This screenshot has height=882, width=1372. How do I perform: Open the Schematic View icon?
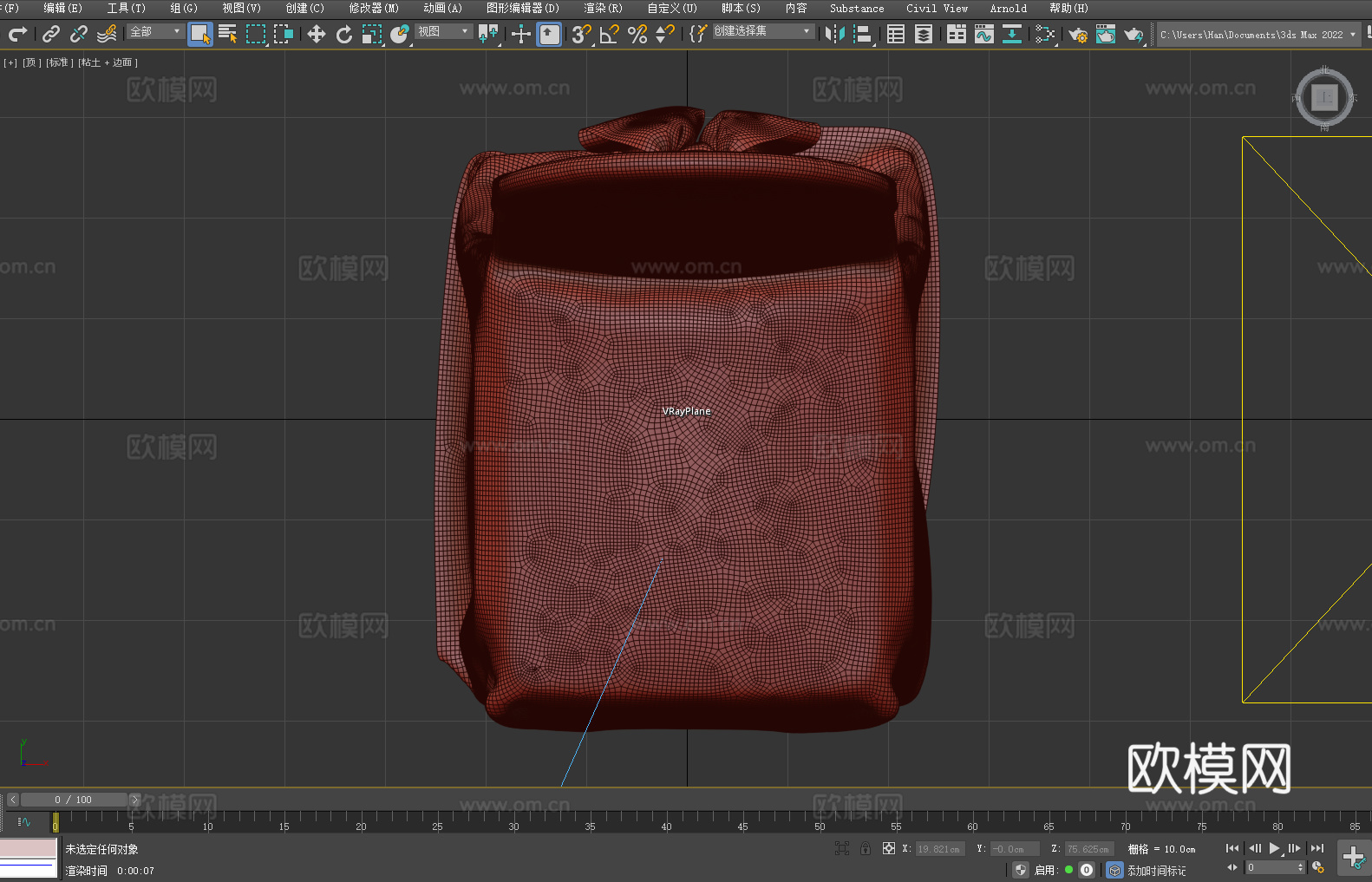tap(1012, 34)
